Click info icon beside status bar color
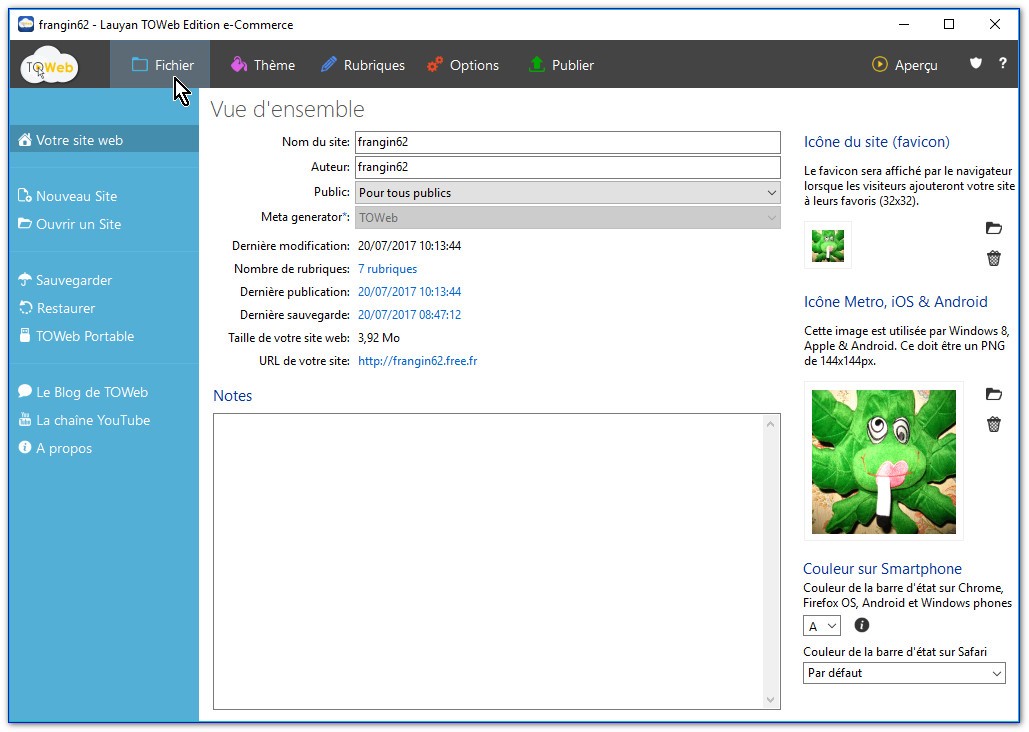1029x732 pixels. (x=861, y=625)
